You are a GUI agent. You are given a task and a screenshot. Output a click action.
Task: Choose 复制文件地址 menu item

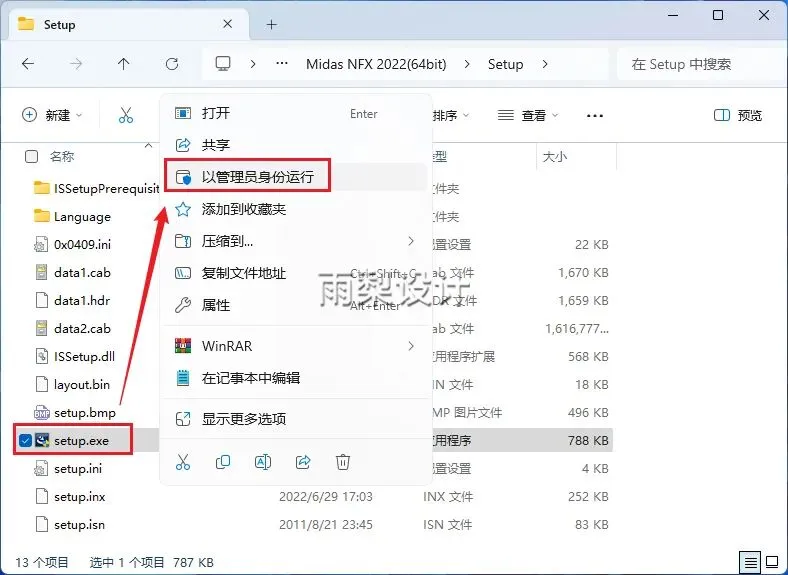pyautogui.click(x=296, y=273)
